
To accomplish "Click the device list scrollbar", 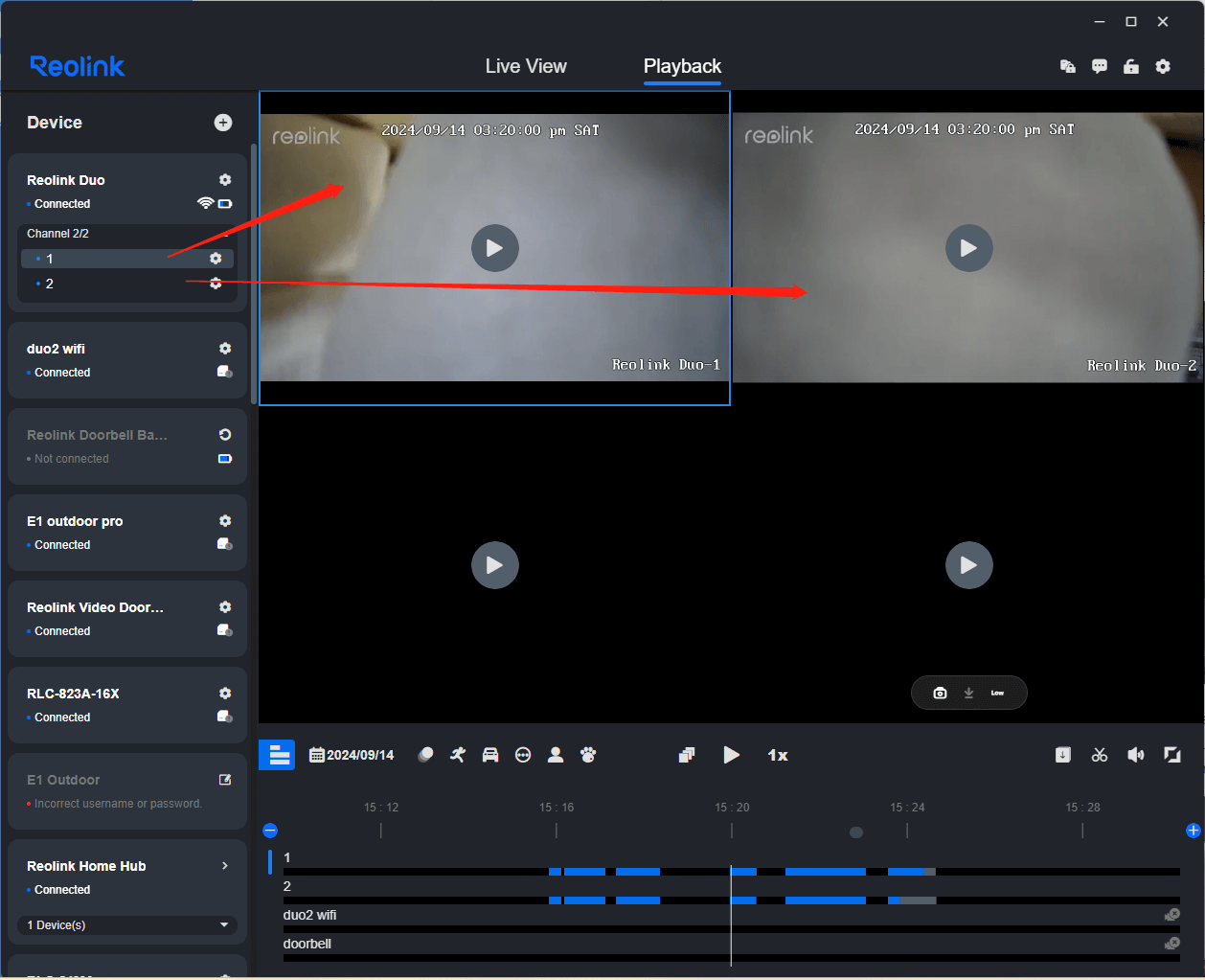I will pyautogui.click(x=254, y=273).
